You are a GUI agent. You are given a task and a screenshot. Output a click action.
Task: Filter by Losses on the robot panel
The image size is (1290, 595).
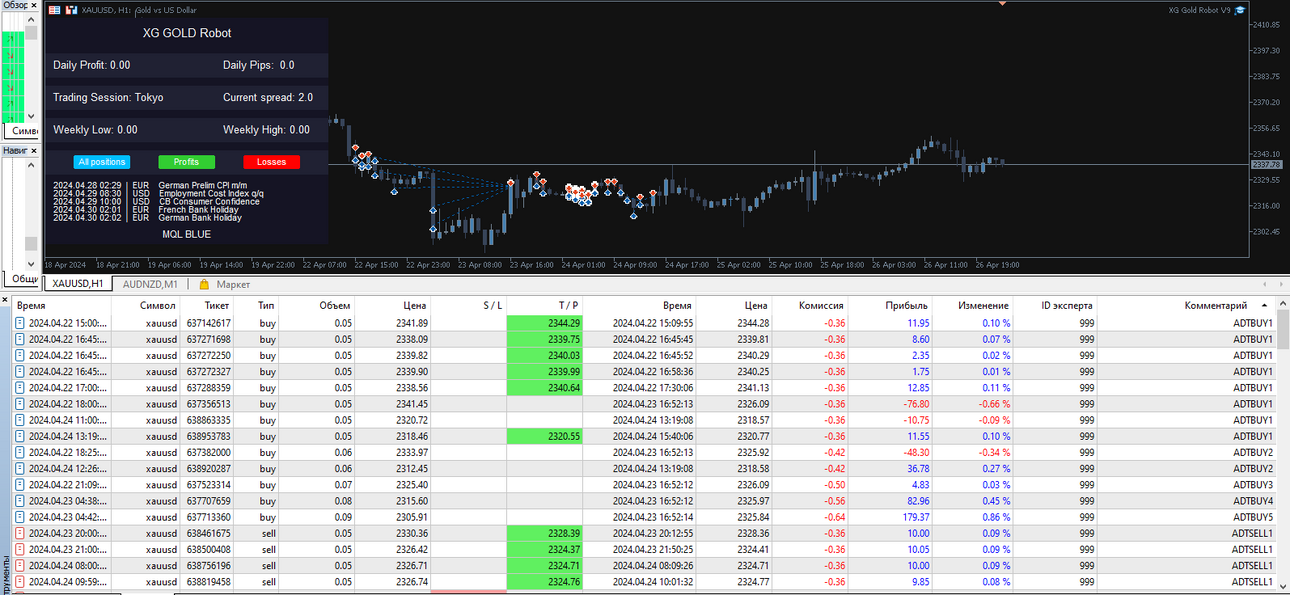point(271,162)
